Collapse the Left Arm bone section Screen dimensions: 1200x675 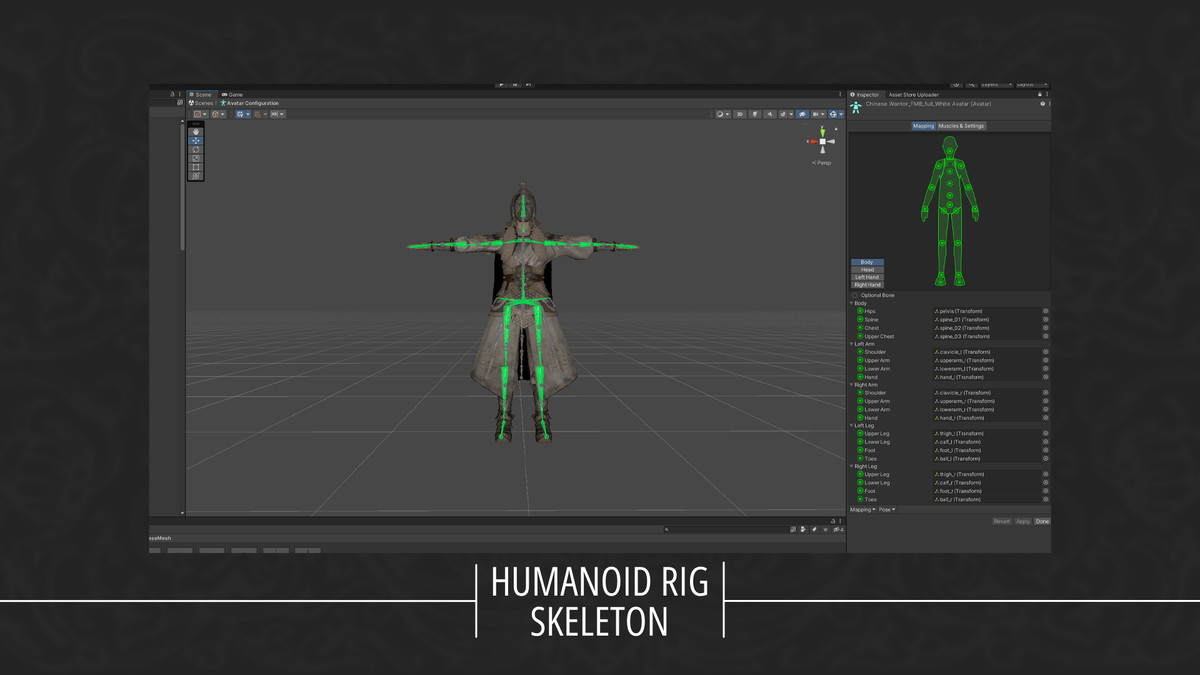coord(852,344)
